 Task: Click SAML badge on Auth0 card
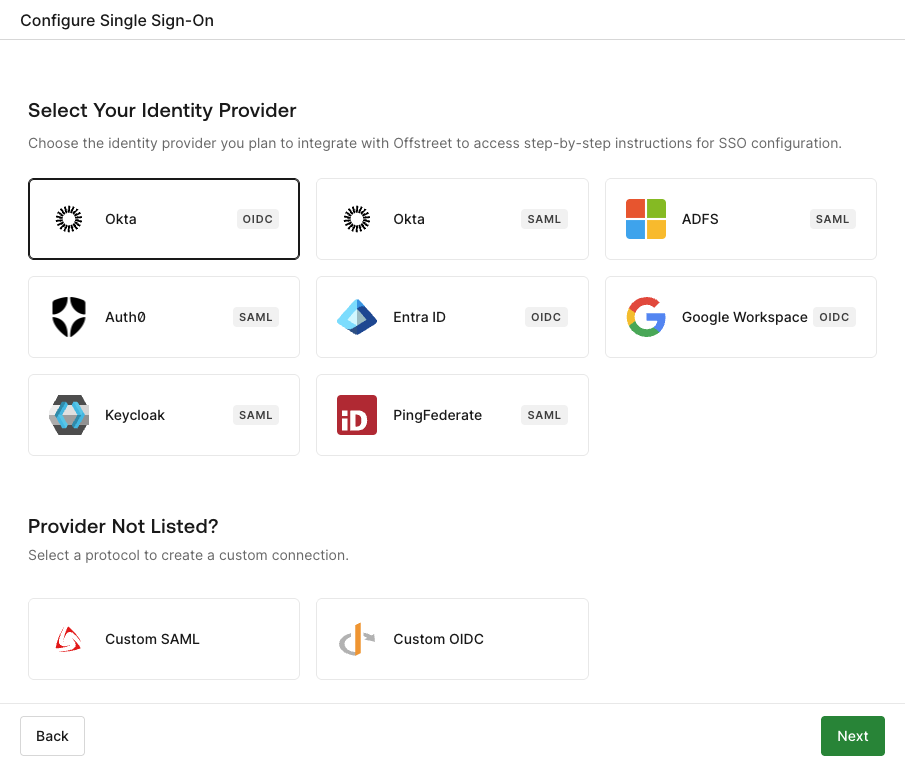pyautogui.click(x=256, y=317)
